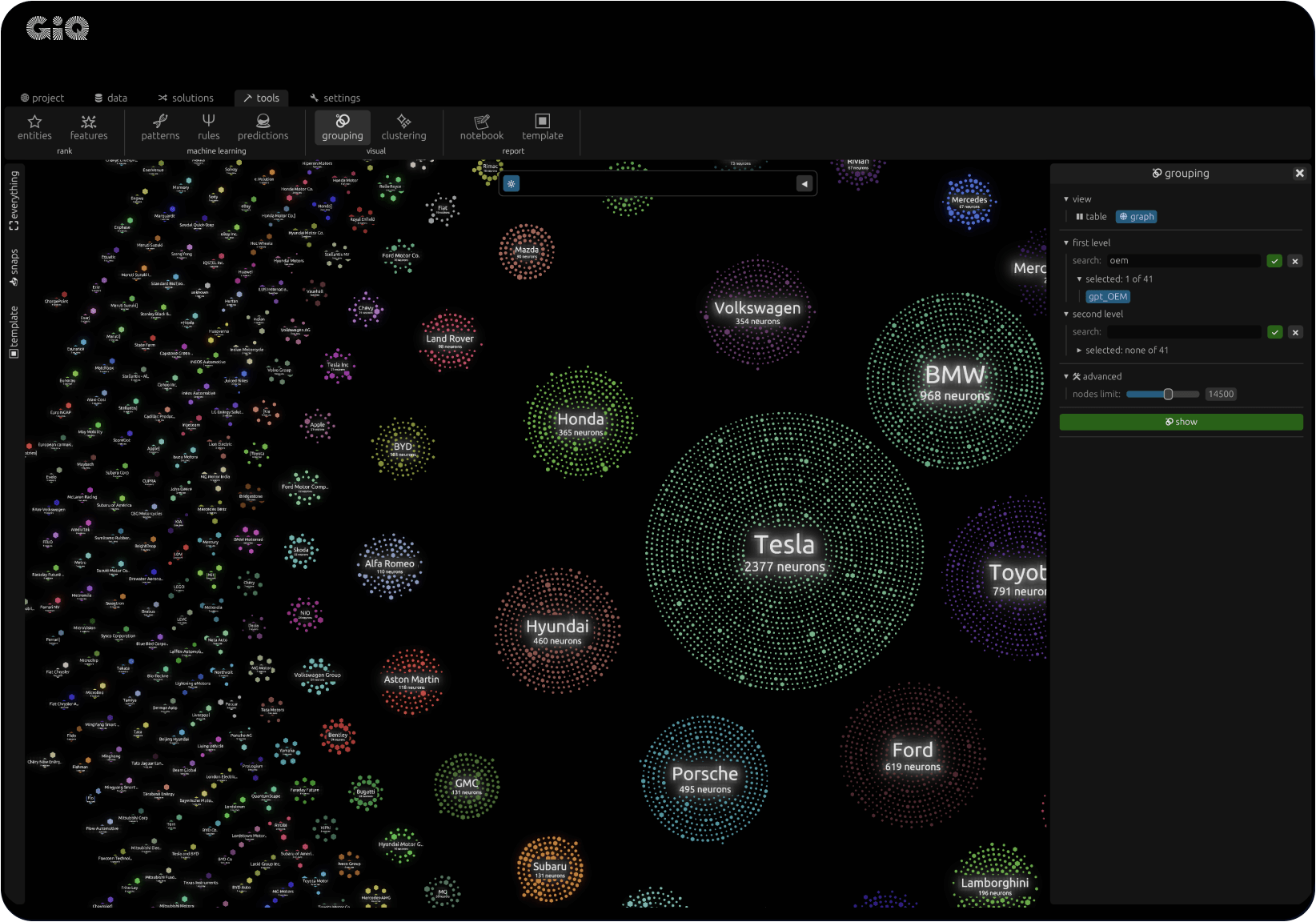
Task: Select the BMW cluster
Action: pyautogui.click(x=954, y=381)
